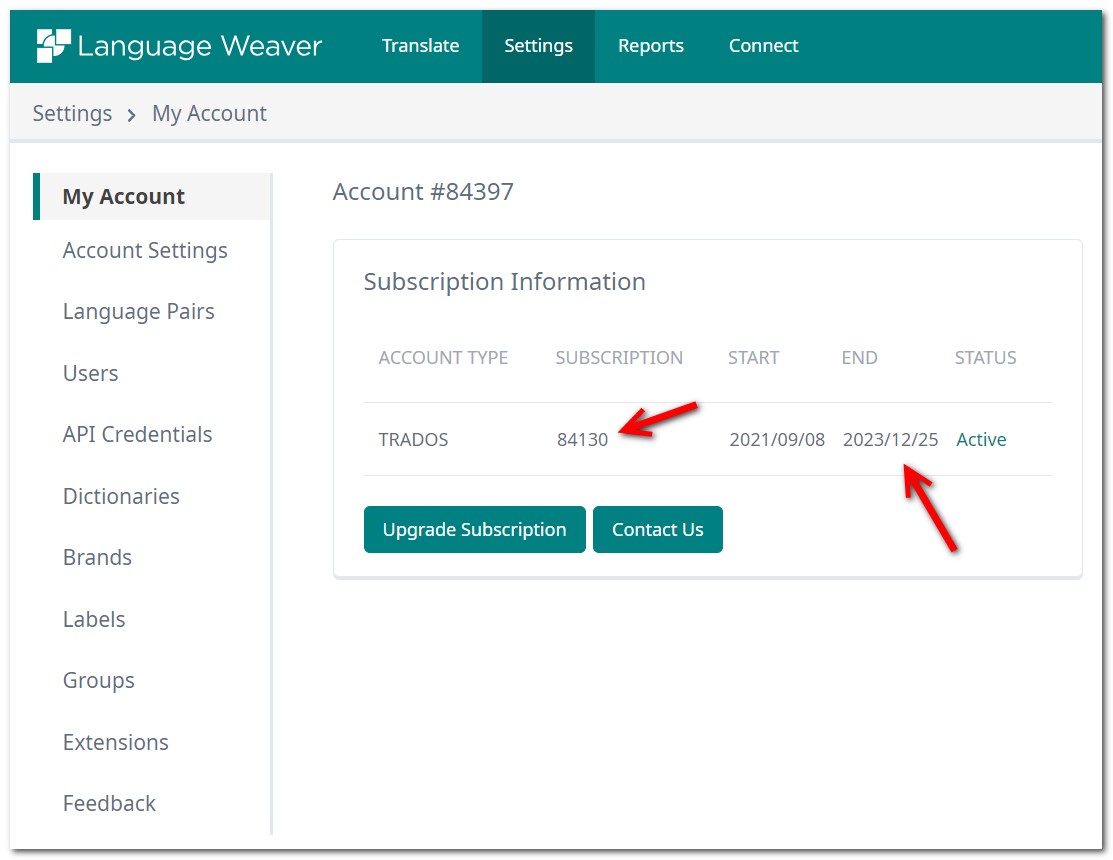Viewport: 1113px width, 860px height.
Task: Click the Upgrade Subscription button
Action: (474, 529)
